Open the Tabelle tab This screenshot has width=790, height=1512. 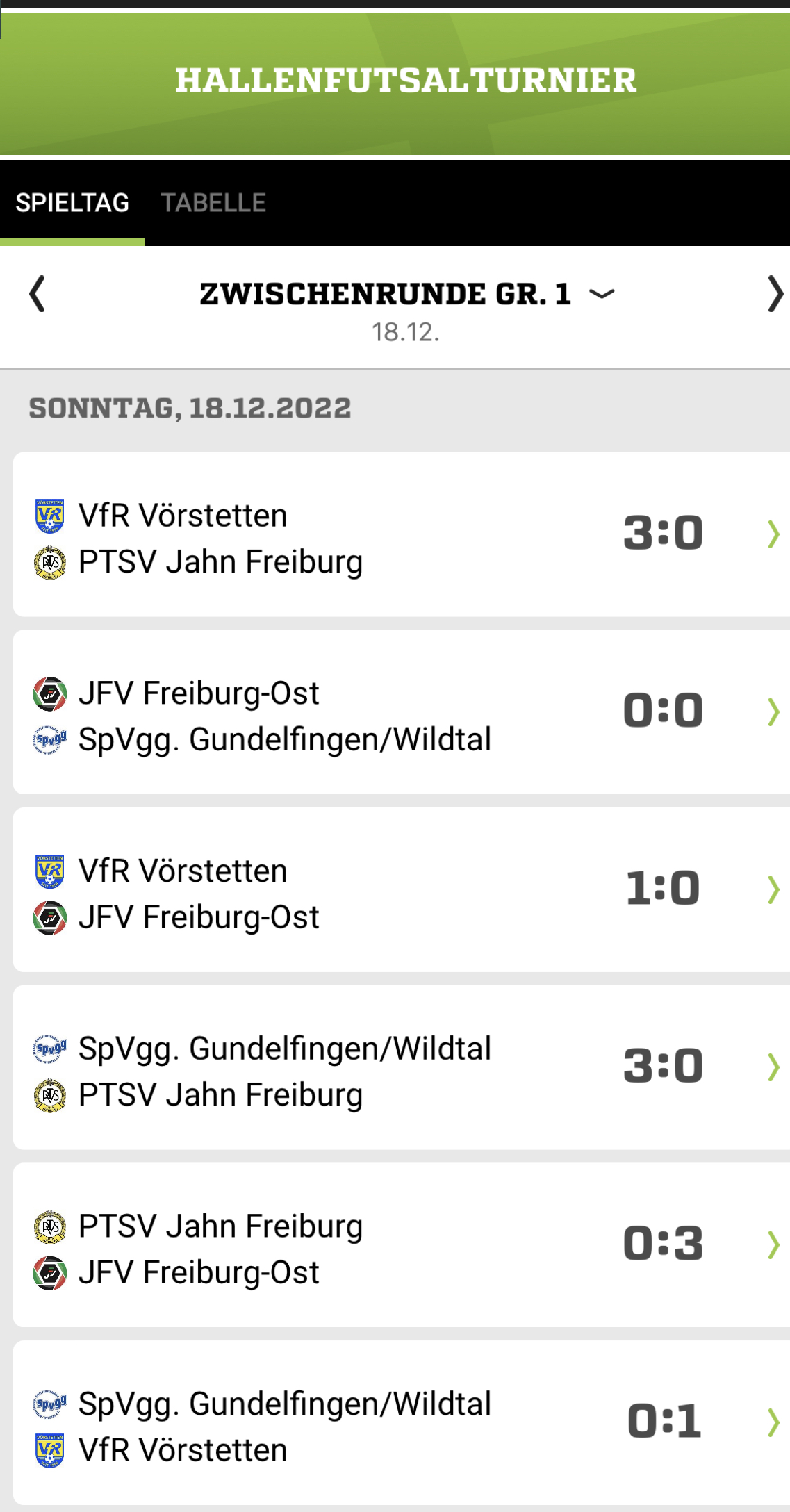pyautogui.click(x=213, y=203)
